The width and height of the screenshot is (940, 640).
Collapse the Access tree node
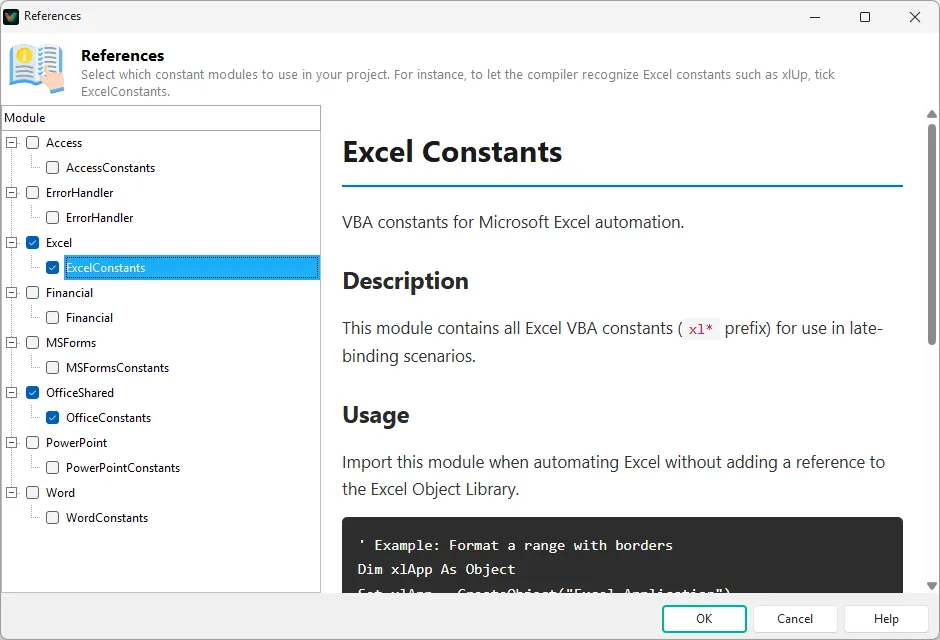[11, 143]
